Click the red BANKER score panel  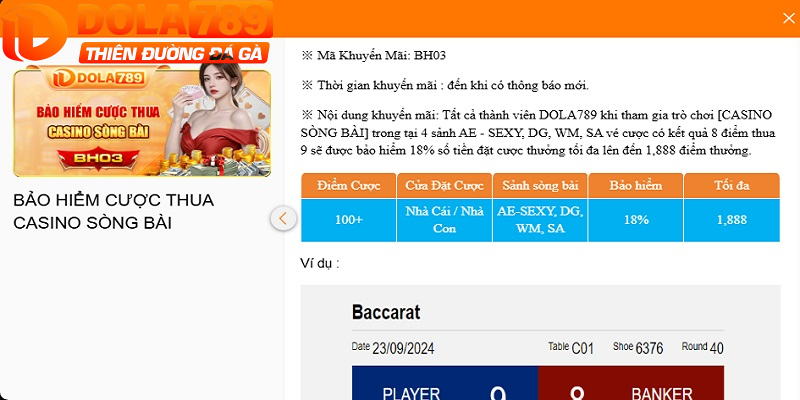[x=631, y=383]
